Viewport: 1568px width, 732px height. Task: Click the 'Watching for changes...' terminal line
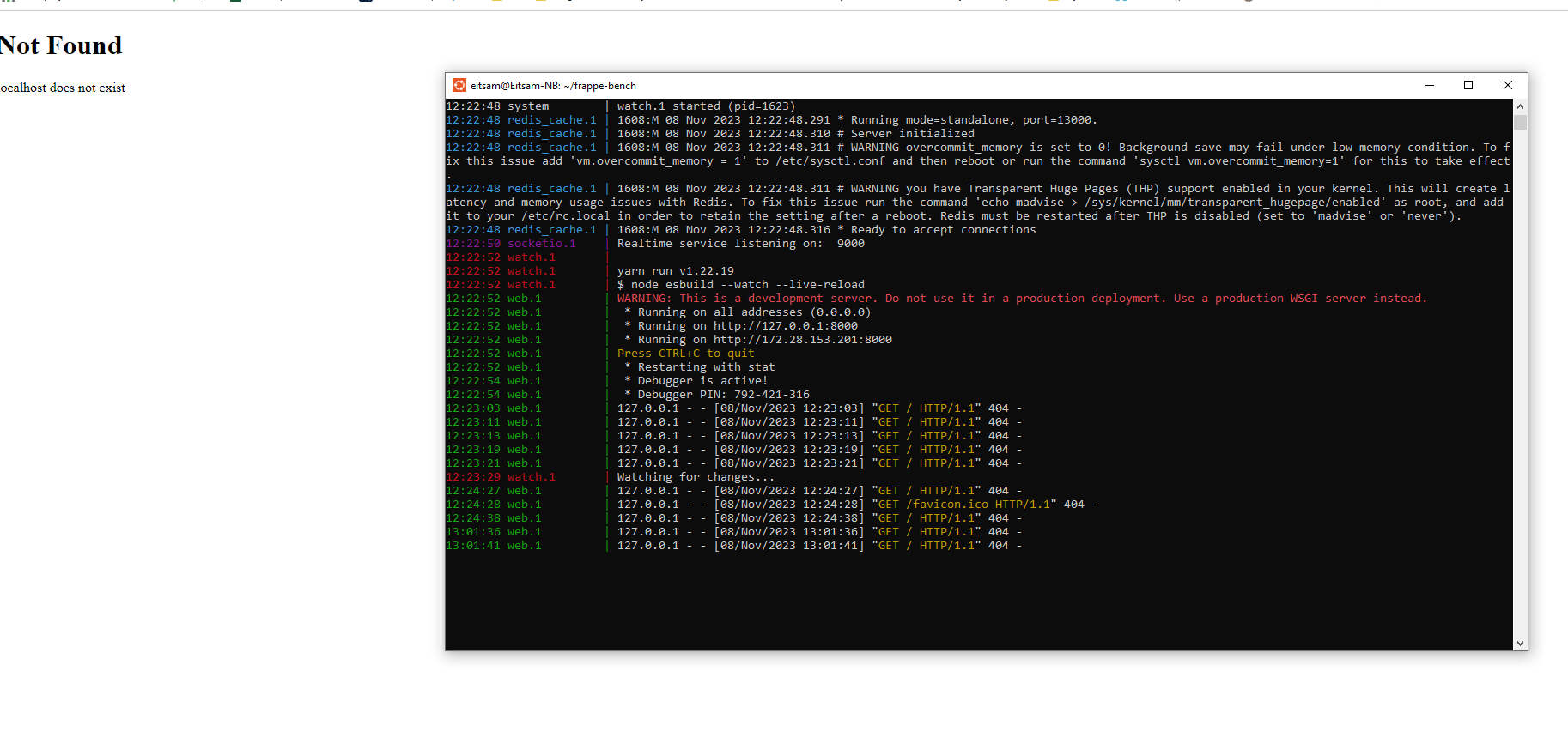pos(696,477)
